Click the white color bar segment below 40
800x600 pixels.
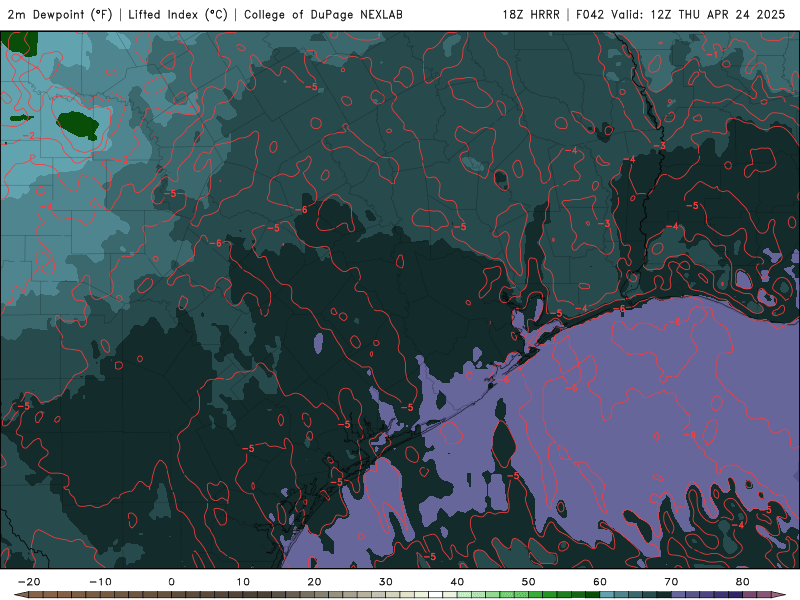436,595
